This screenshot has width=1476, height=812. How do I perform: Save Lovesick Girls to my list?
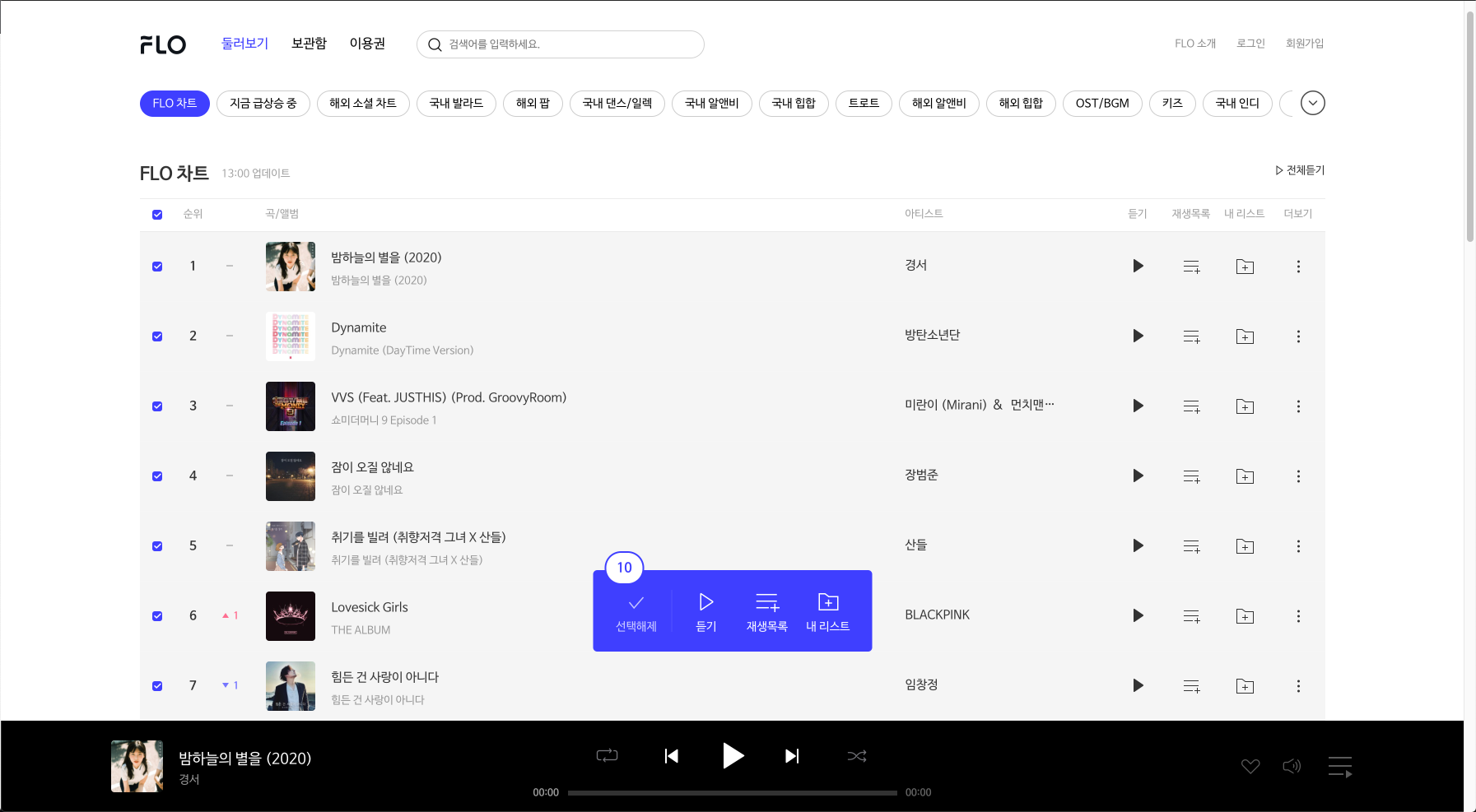[x=1245, y=616]
